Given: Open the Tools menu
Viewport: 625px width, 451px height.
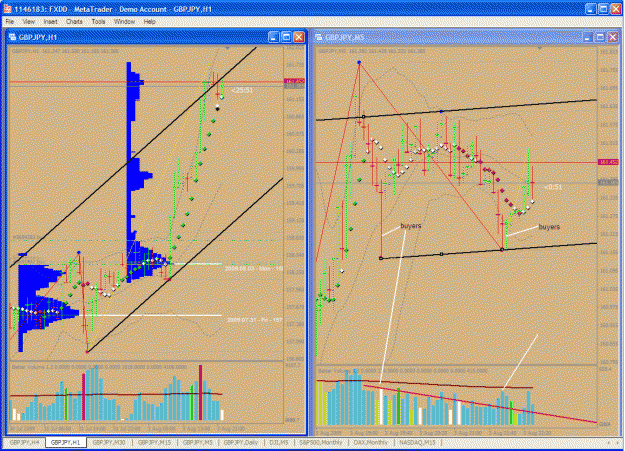Looking at the screenshot, I should tap(98, 22).
